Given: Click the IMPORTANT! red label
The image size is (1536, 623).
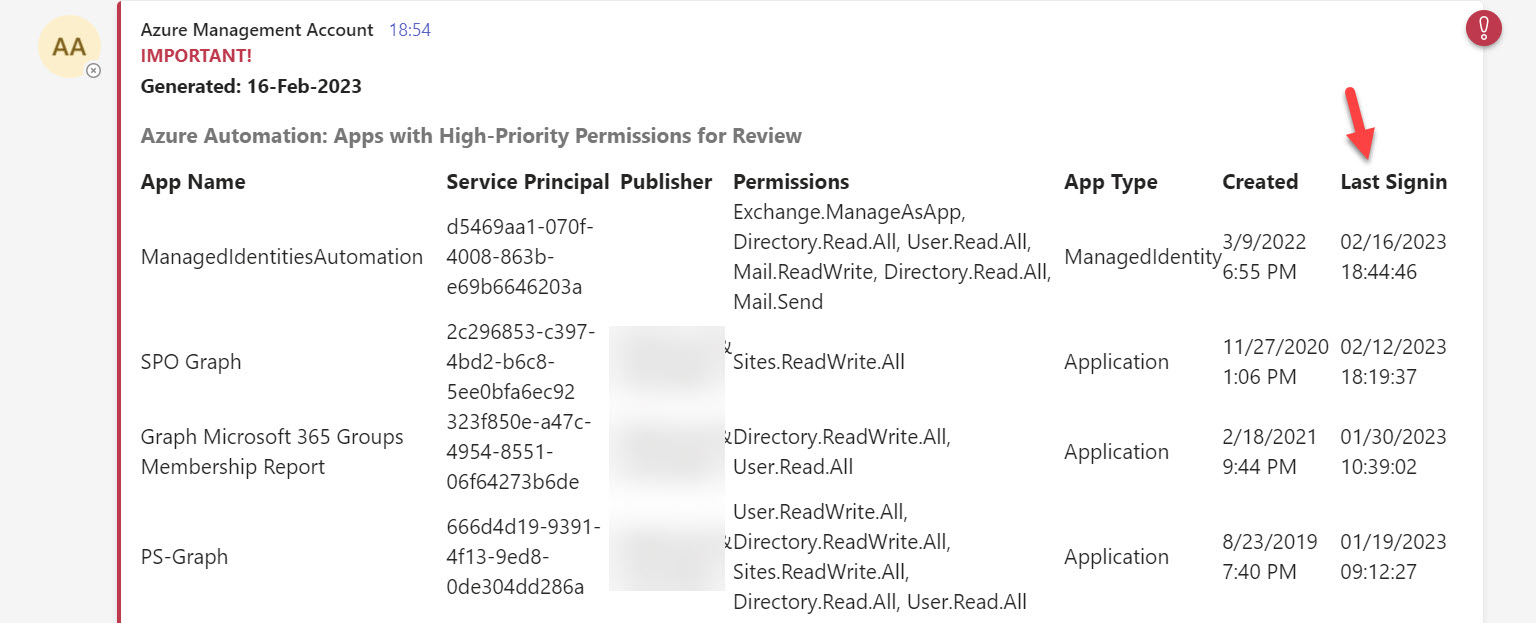Looking at the screenshot, I should [x=196, y=56].
